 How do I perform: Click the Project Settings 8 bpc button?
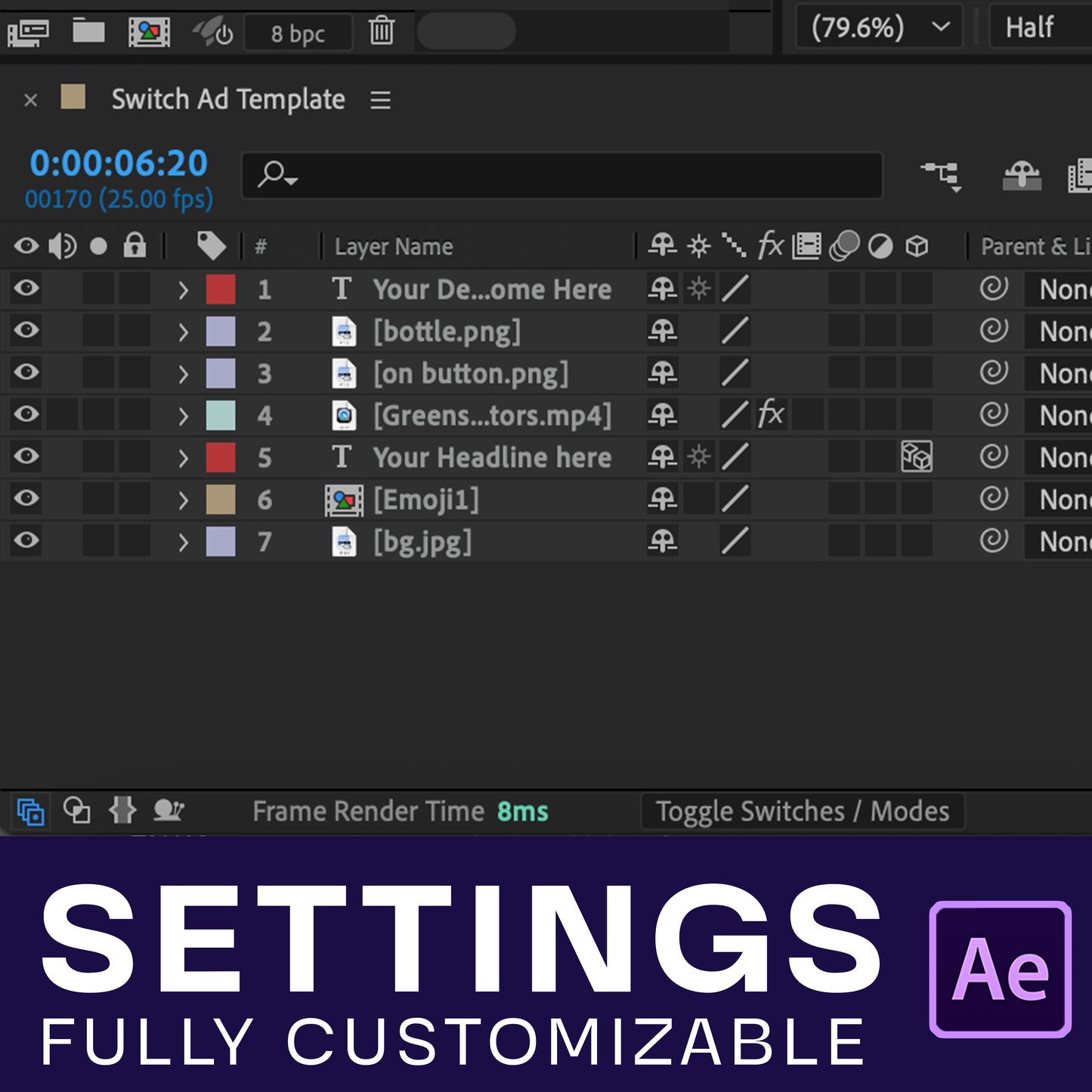point(298,34)
